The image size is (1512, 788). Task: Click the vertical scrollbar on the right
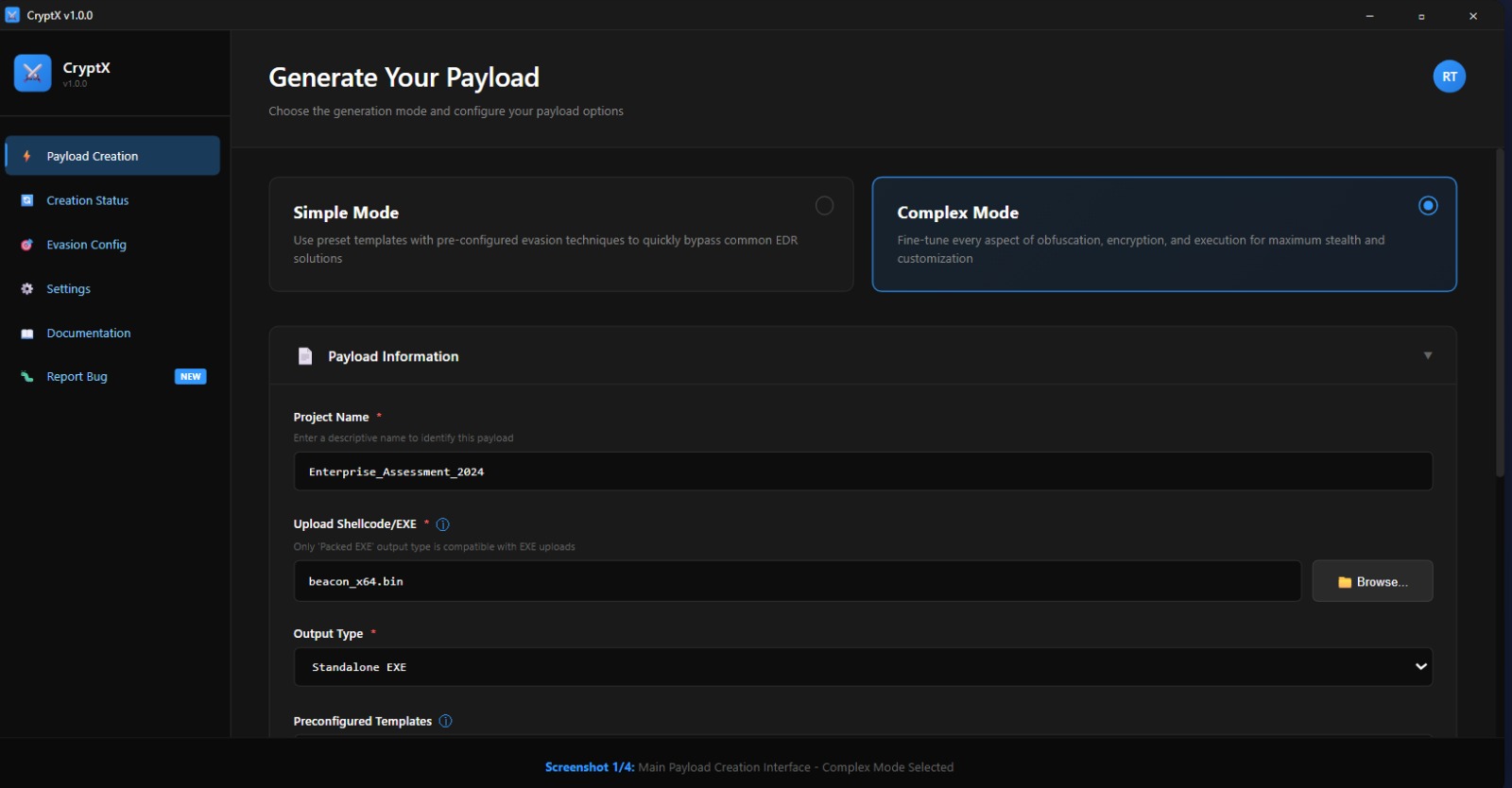(x=1499, y=312)
